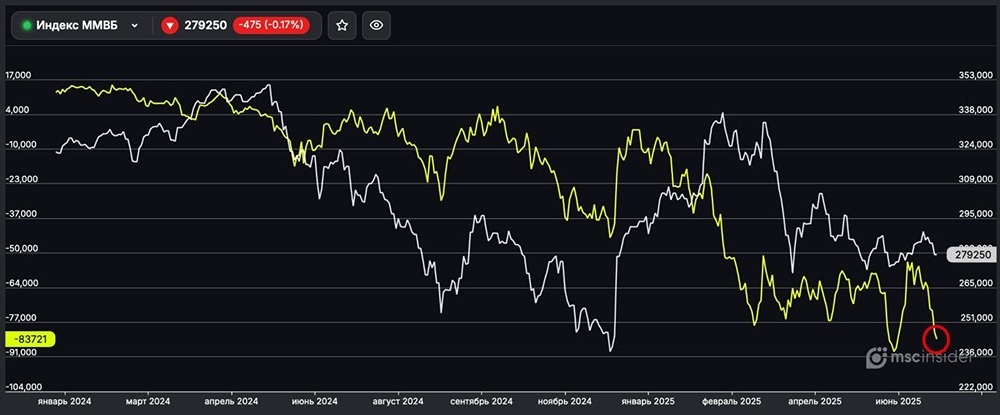Click the green status dot indicator
The image size is (1000, 415).
(x=27, y=25)
